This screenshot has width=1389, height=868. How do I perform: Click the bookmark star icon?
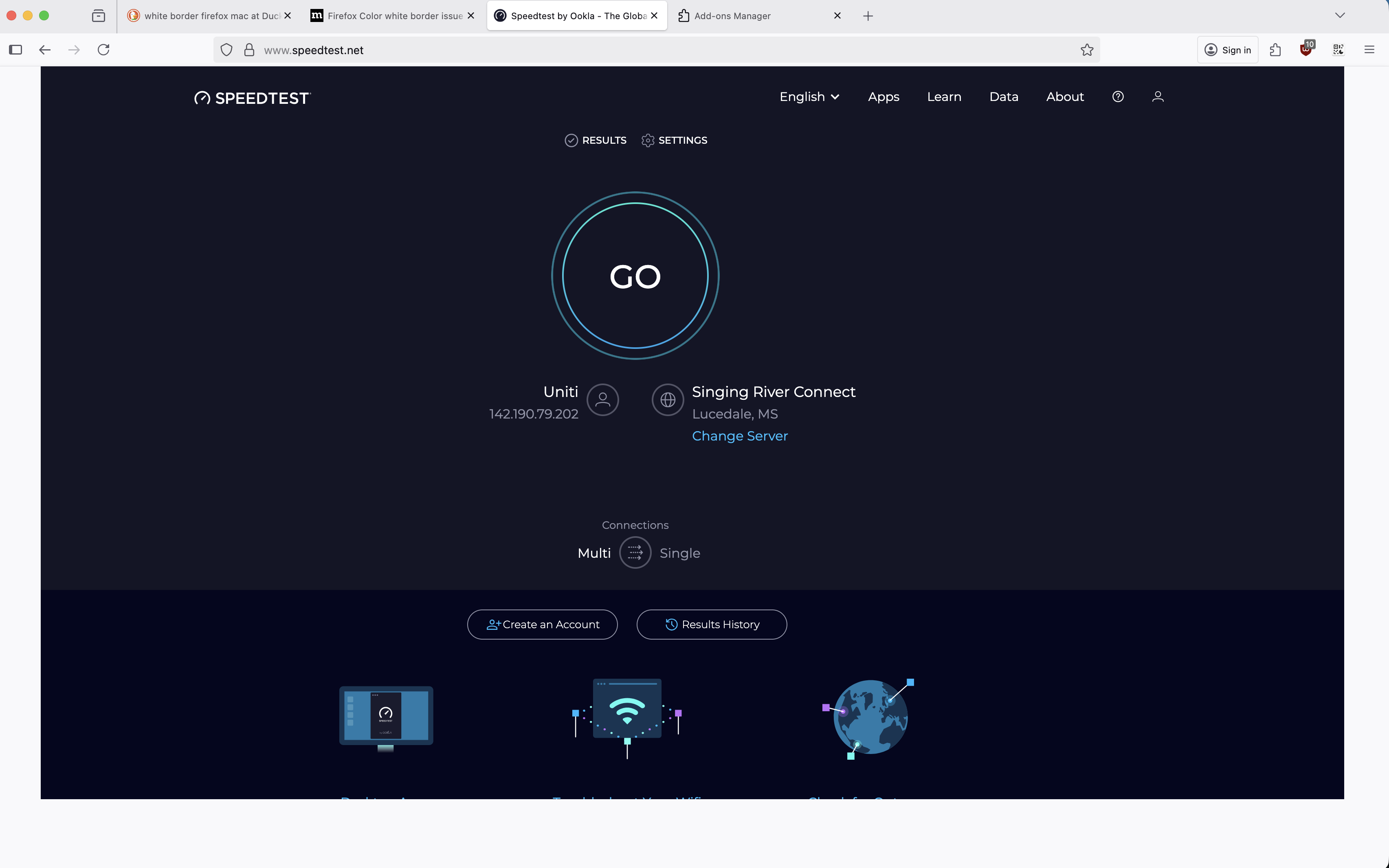1086,50
